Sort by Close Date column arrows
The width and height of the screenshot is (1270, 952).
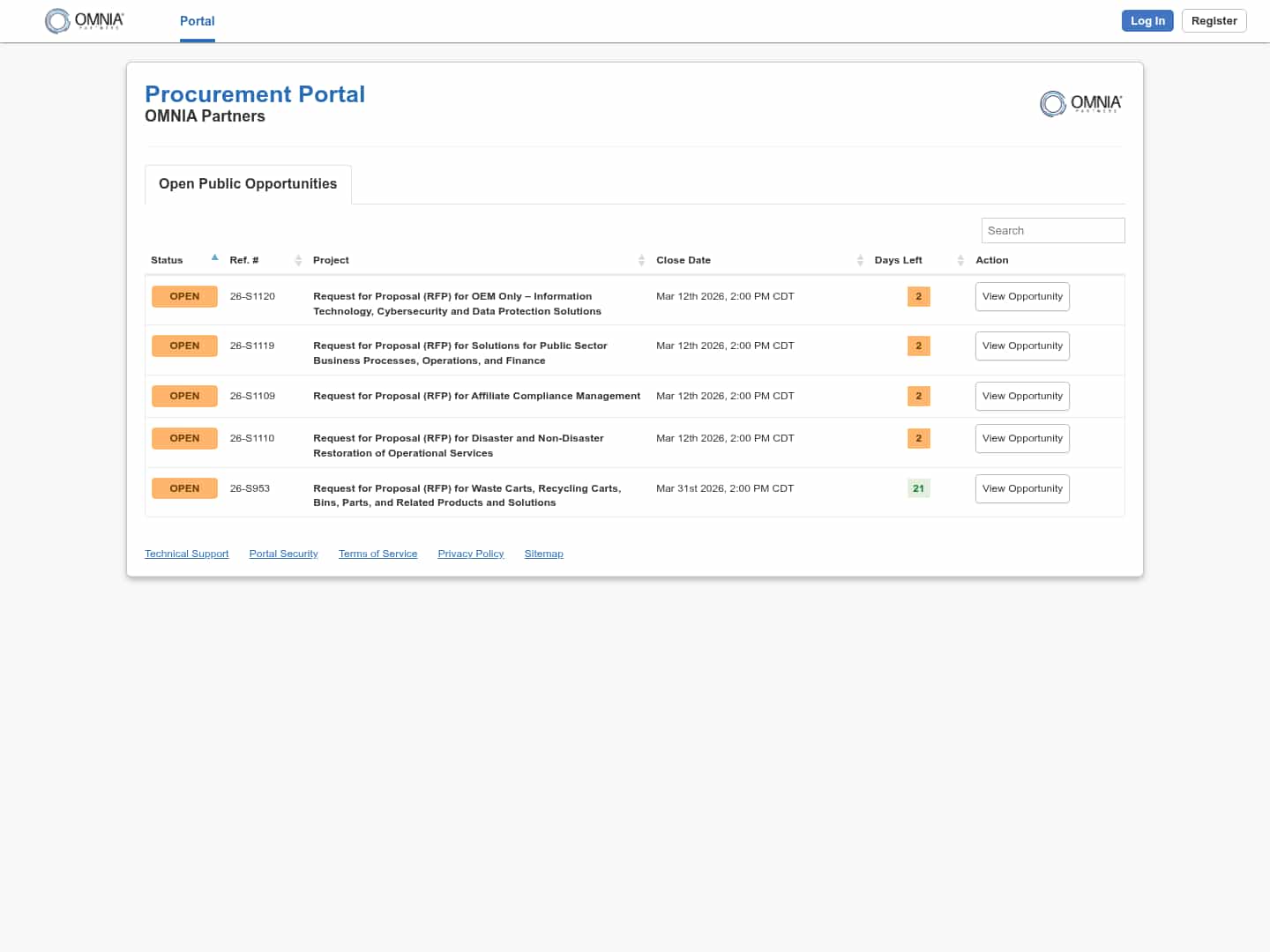tap(860, 260)
